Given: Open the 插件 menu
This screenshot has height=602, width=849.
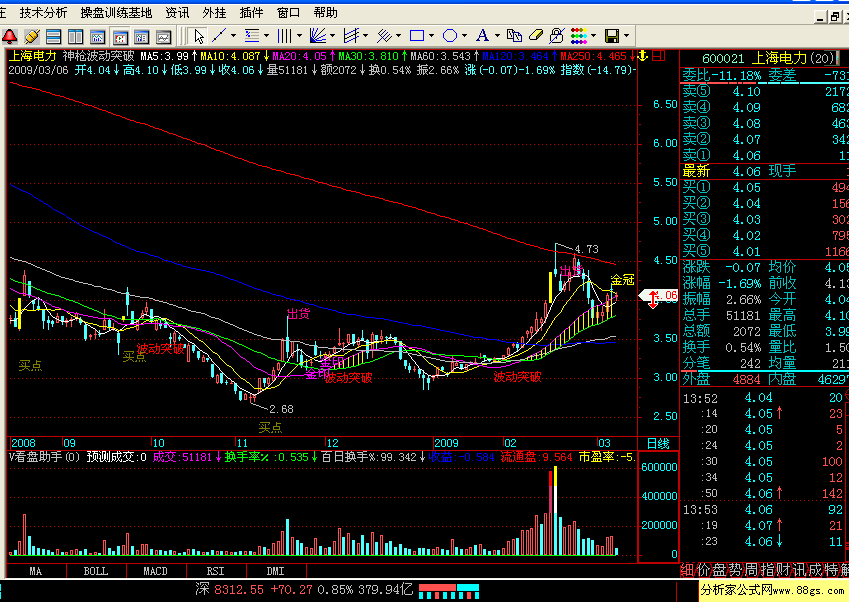Looking at the screenshot, I should click(251, 12).
